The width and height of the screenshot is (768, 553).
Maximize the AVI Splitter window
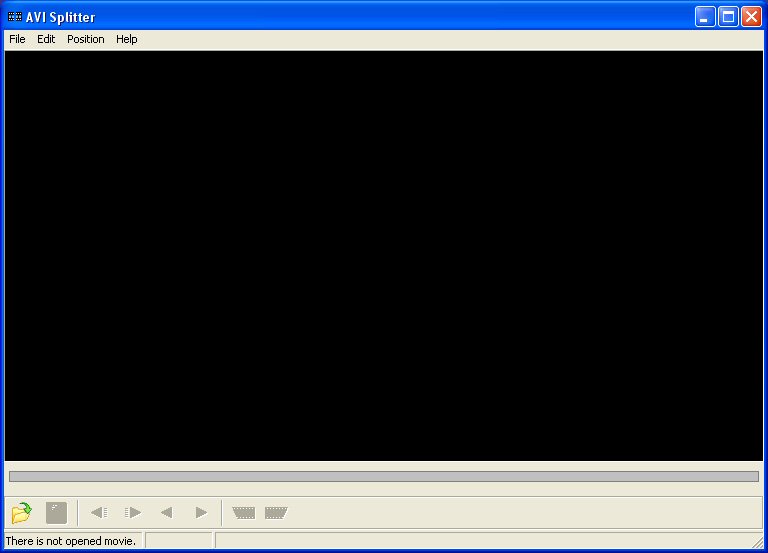(x=728, y=17)
